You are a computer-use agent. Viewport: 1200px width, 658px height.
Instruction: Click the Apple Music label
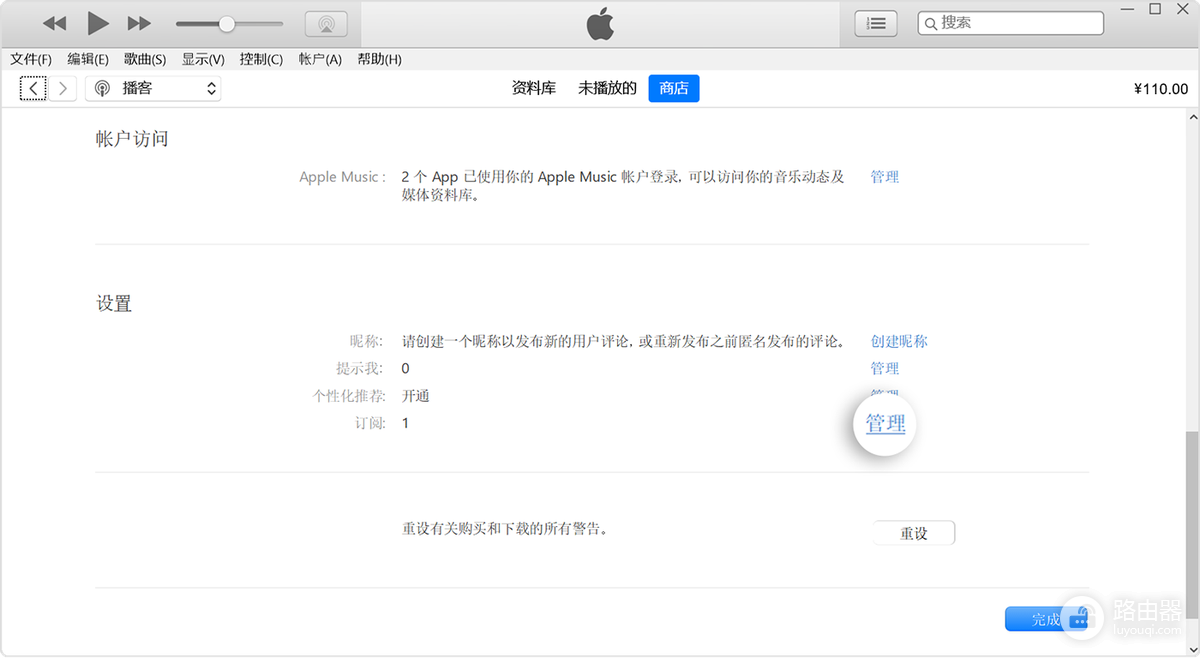pos(342,177)
